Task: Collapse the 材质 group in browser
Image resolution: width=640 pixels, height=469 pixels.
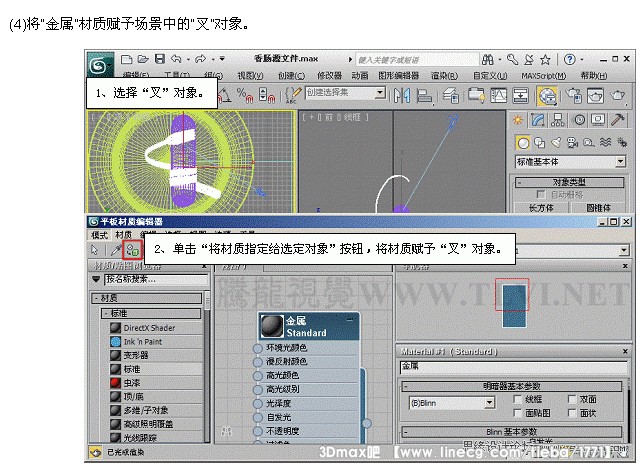Action: point(147,298)
